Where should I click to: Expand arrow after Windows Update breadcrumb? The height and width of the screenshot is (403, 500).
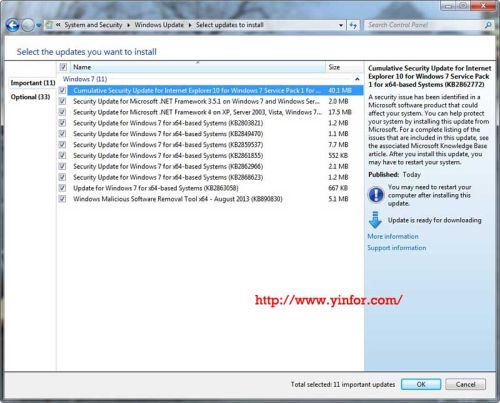tap(190, 25)
